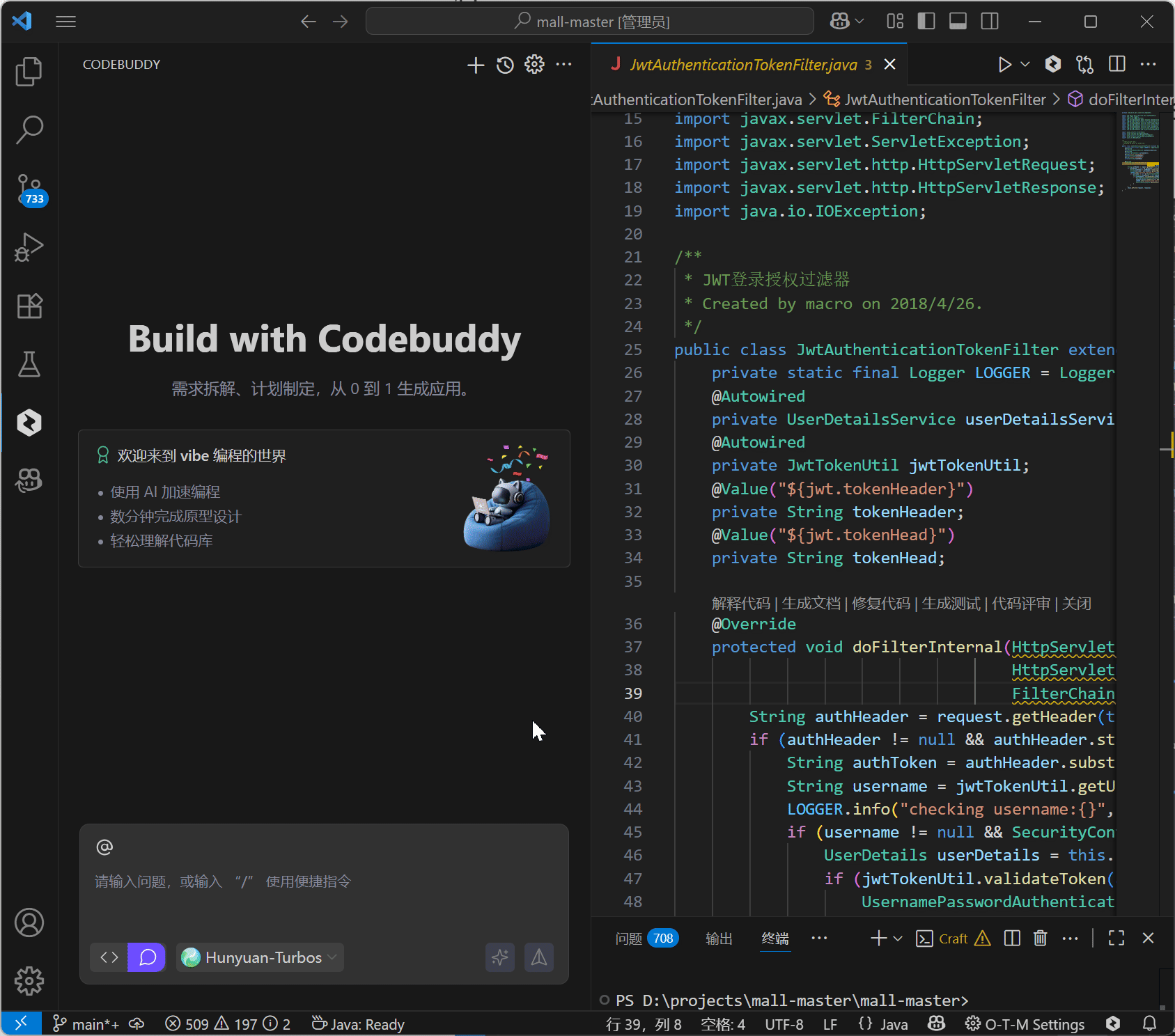Toggle the primary side bar layout

(x=926, y=22)
